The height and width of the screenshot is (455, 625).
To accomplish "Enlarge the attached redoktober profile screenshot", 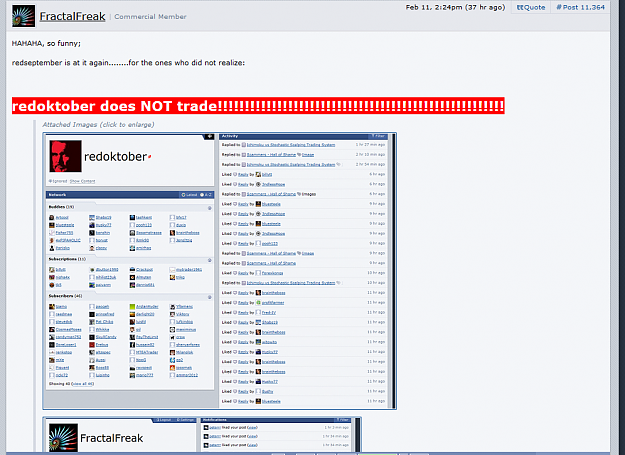I will (x=220, y=271).
